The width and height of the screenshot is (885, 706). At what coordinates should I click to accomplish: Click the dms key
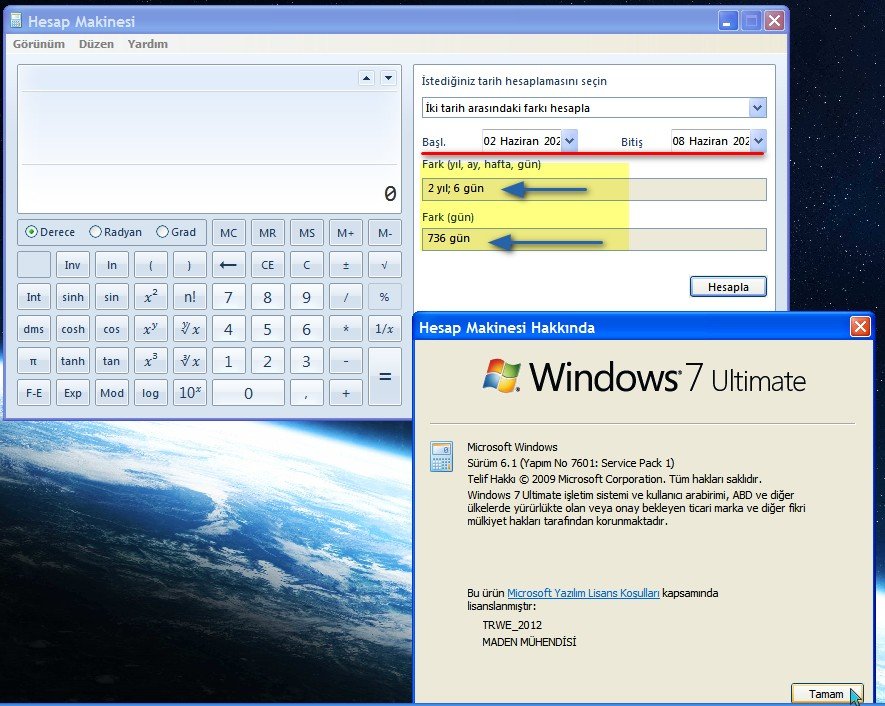pyautogui.click(x=34, y=329)
